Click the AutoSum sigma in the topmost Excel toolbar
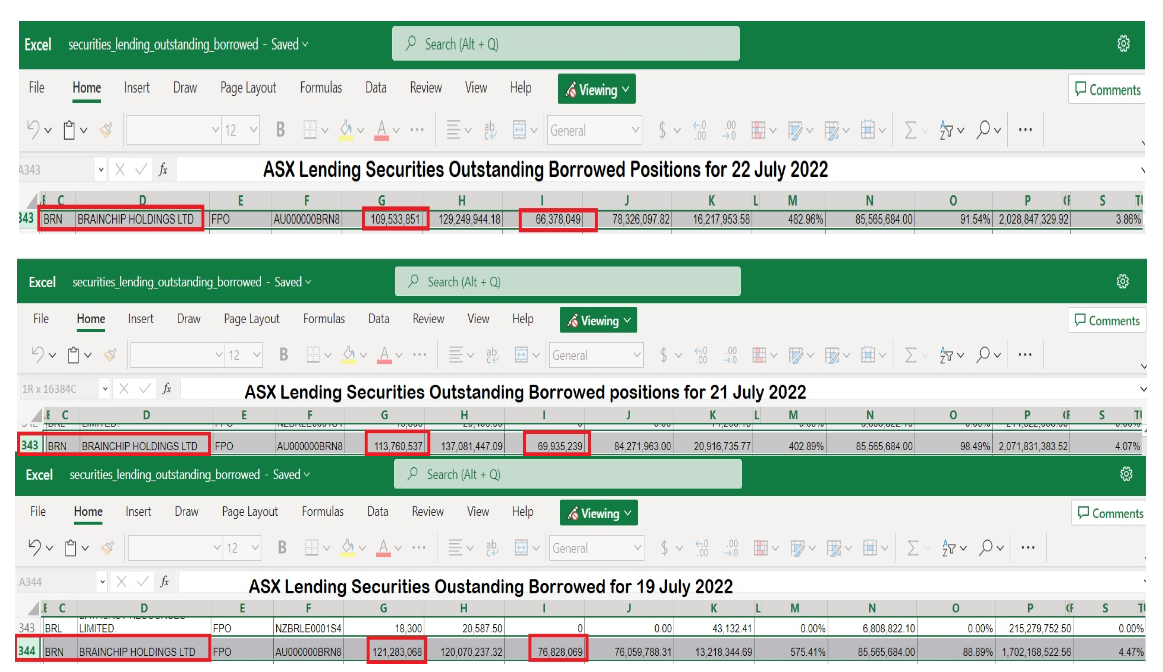The height and width of the screenshot is (672, 1163). pyautogui.click(x=910, y=130)
